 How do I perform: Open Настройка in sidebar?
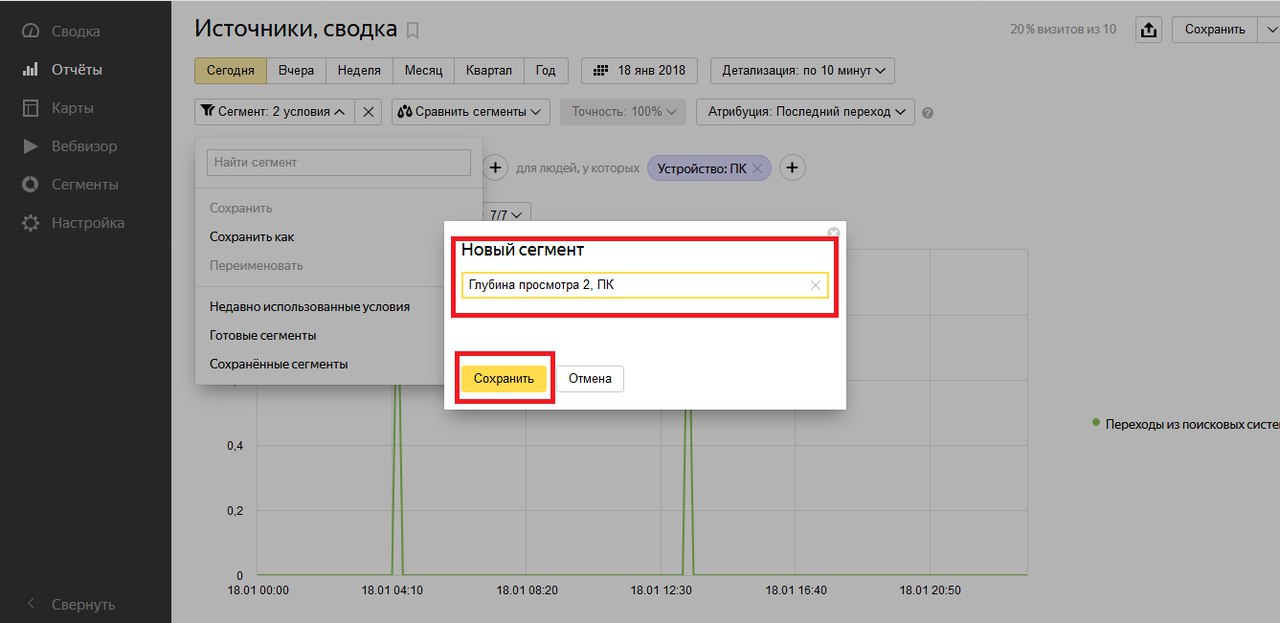pos(88,222)
